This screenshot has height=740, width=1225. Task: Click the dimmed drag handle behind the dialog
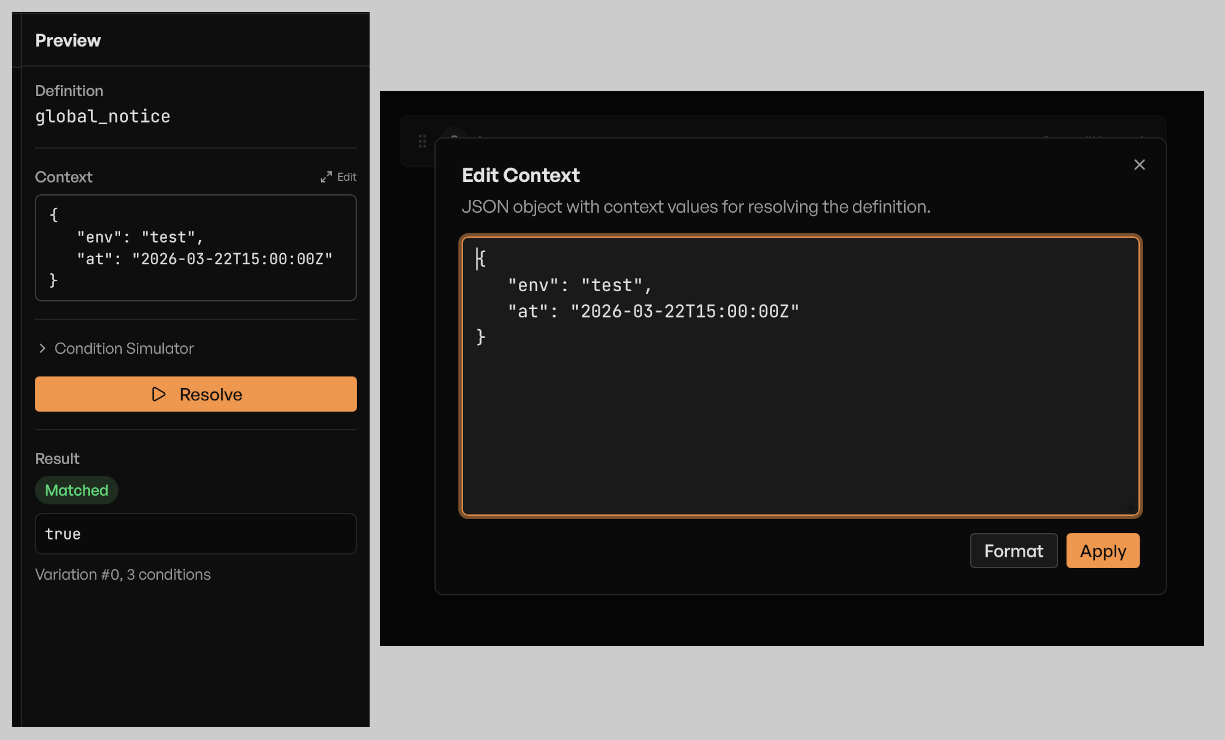click(422, 141)
